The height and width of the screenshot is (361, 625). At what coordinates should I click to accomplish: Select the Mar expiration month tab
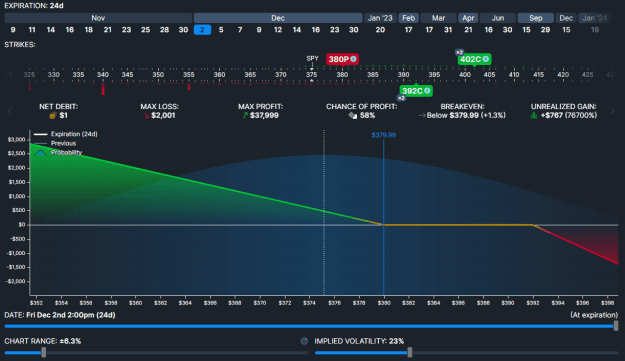coord(438,18)
